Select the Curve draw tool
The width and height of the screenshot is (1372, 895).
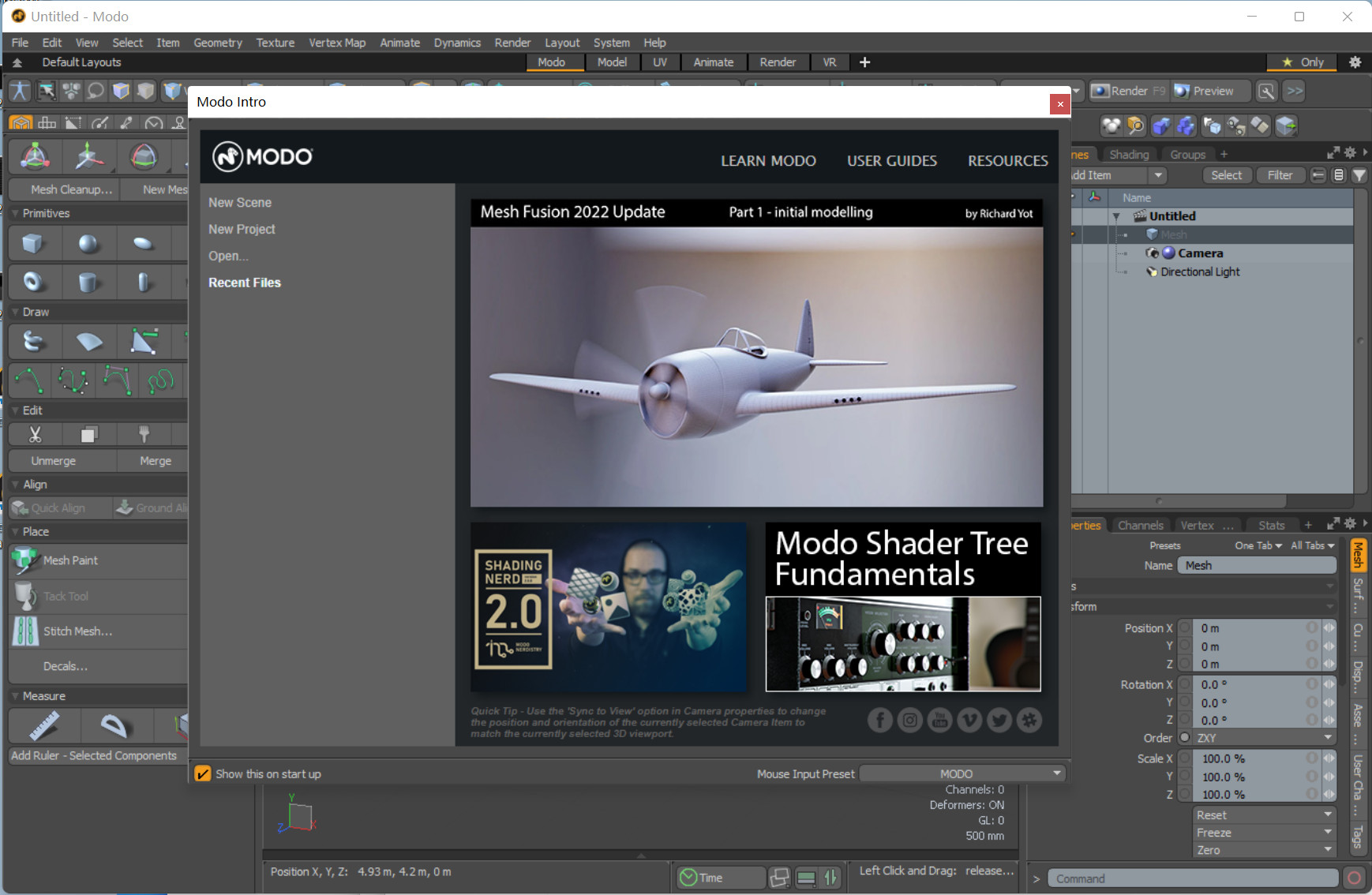pos(29,380)
